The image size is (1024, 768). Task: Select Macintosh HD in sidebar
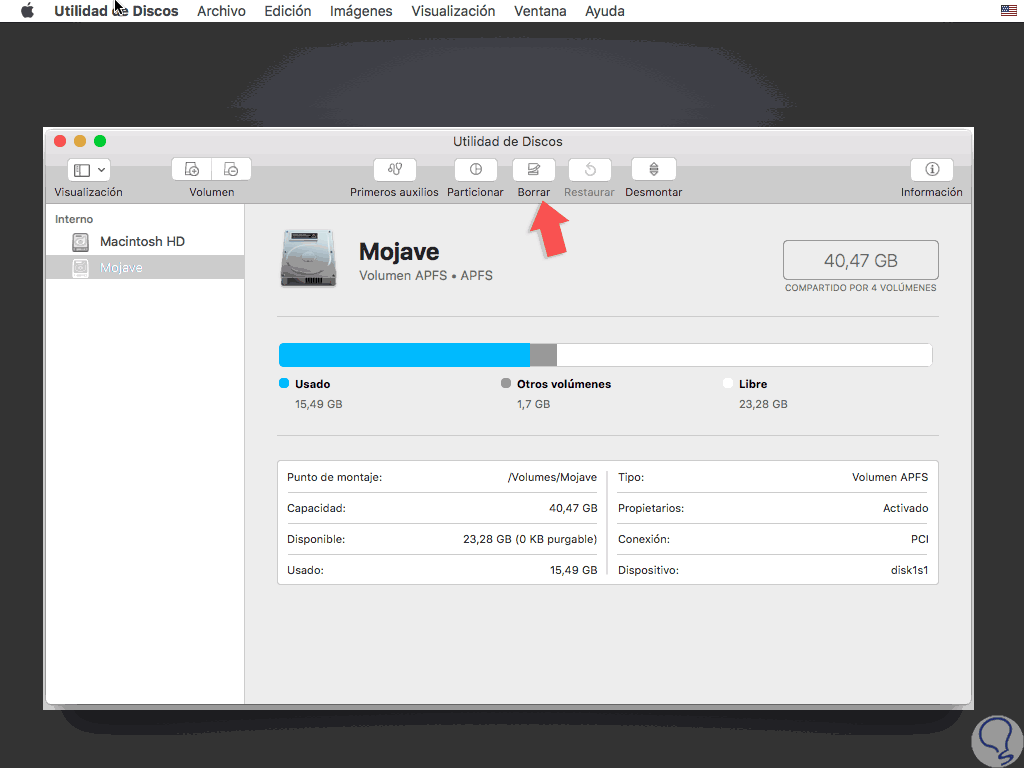[x=145, y=242]
